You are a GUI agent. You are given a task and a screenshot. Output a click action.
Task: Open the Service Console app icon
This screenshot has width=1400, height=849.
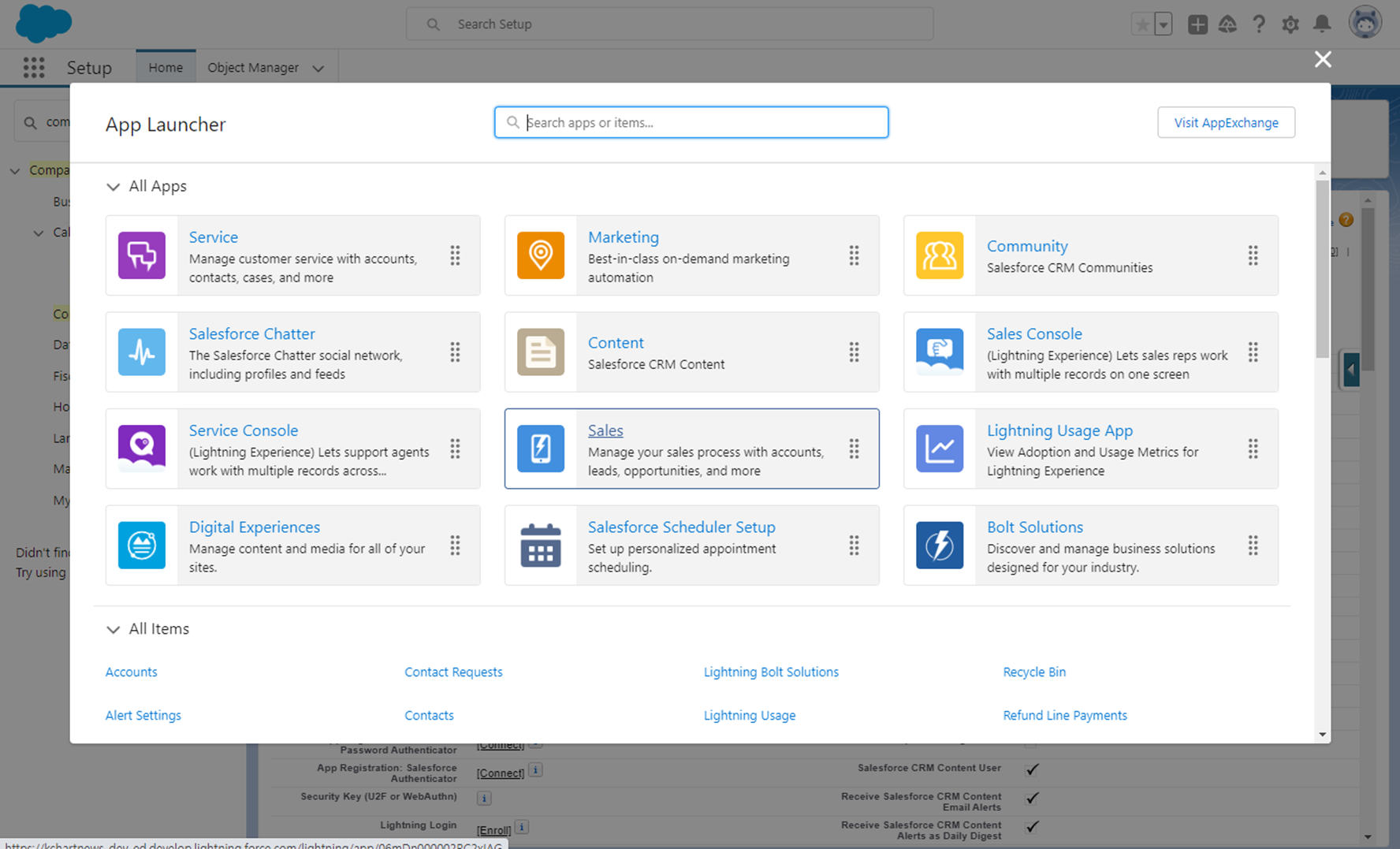pos(142,449)
